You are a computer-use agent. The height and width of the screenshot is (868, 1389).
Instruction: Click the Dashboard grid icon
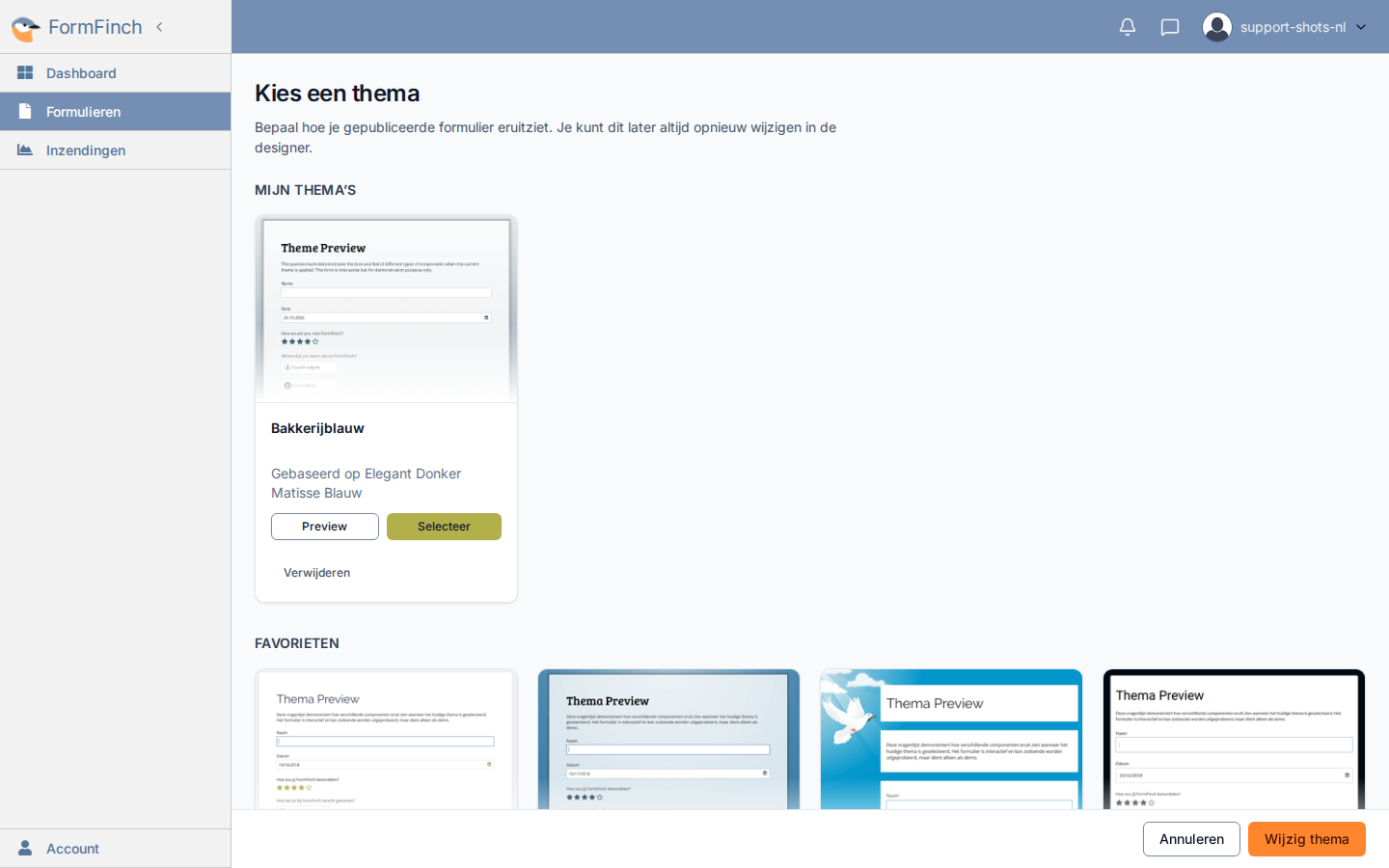25,72
